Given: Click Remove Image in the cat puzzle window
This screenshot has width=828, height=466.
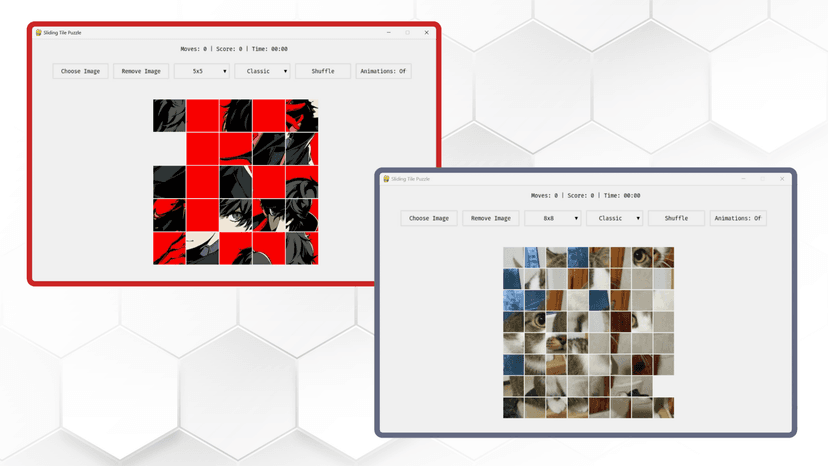Looking at the screenshot, I should click(x=491, y=218).
